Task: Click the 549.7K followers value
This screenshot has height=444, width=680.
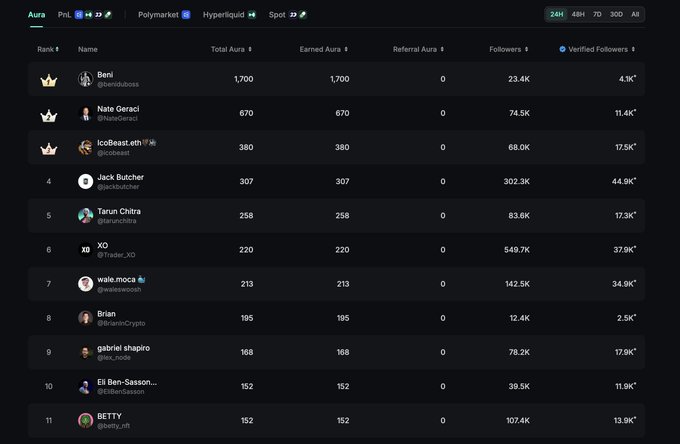Action: pos(517,250)
